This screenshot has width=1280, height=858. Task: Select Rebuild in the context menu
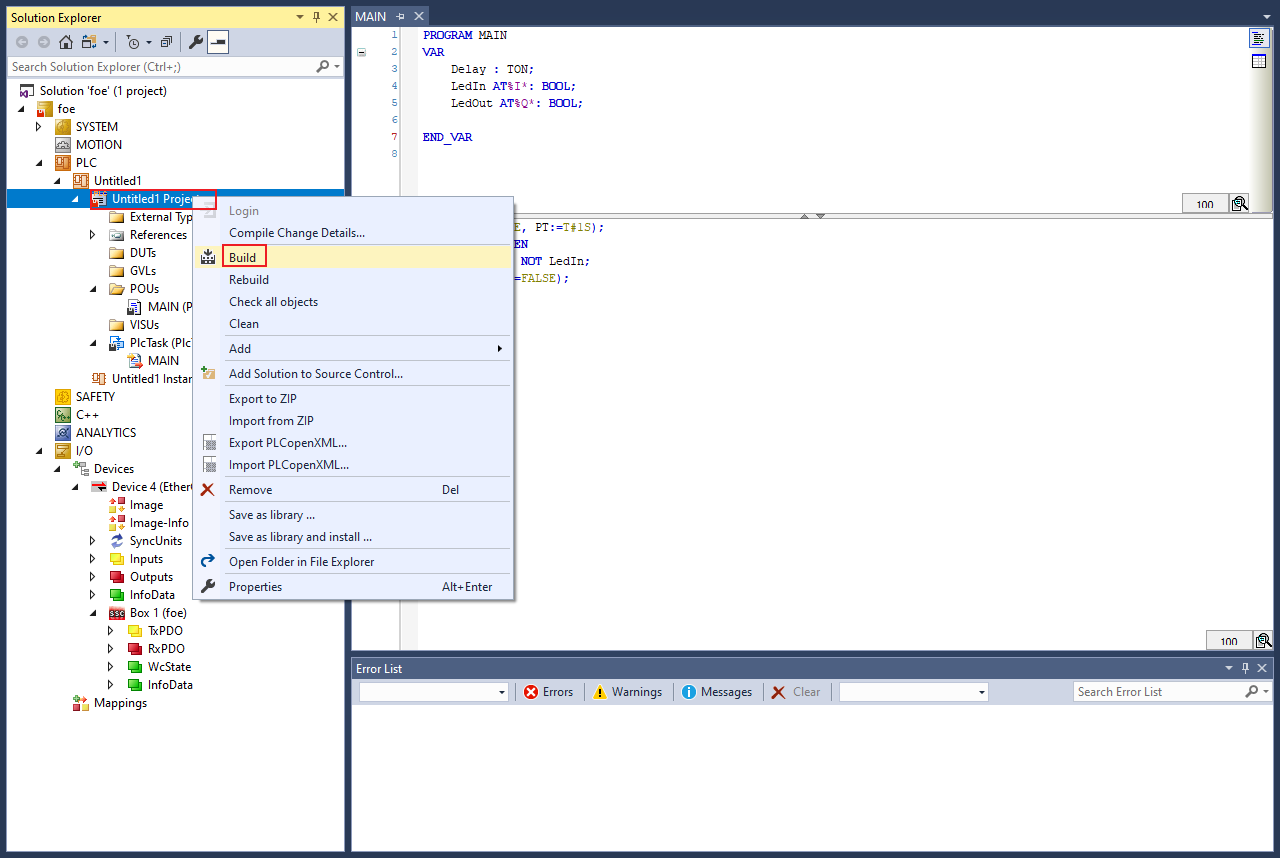point(249,280)
